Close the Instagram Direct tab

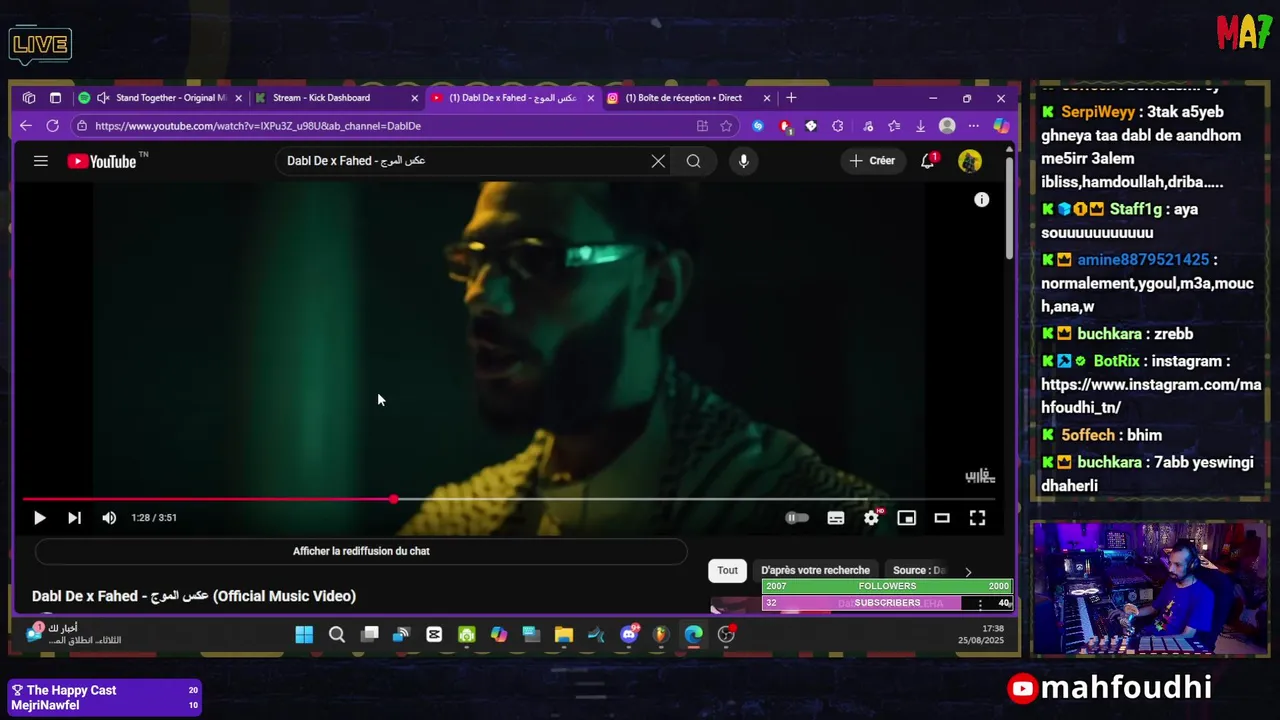pyautogui.click(x=767, y=98)
